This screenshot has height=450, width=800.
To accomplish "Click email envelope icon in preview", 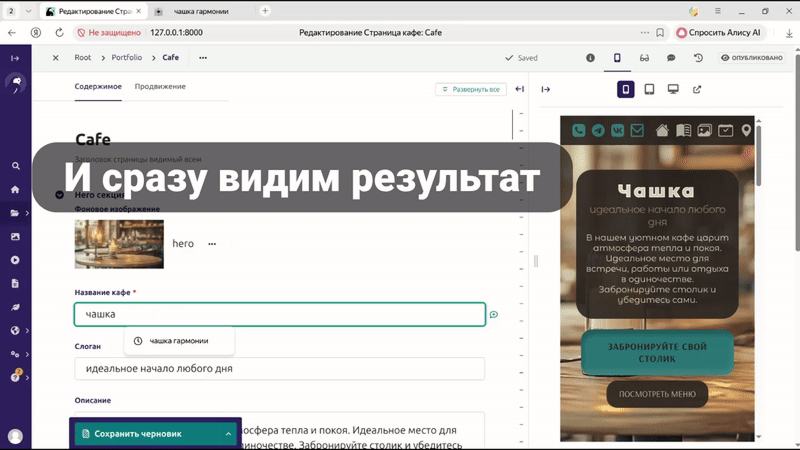I will [637, 131].
